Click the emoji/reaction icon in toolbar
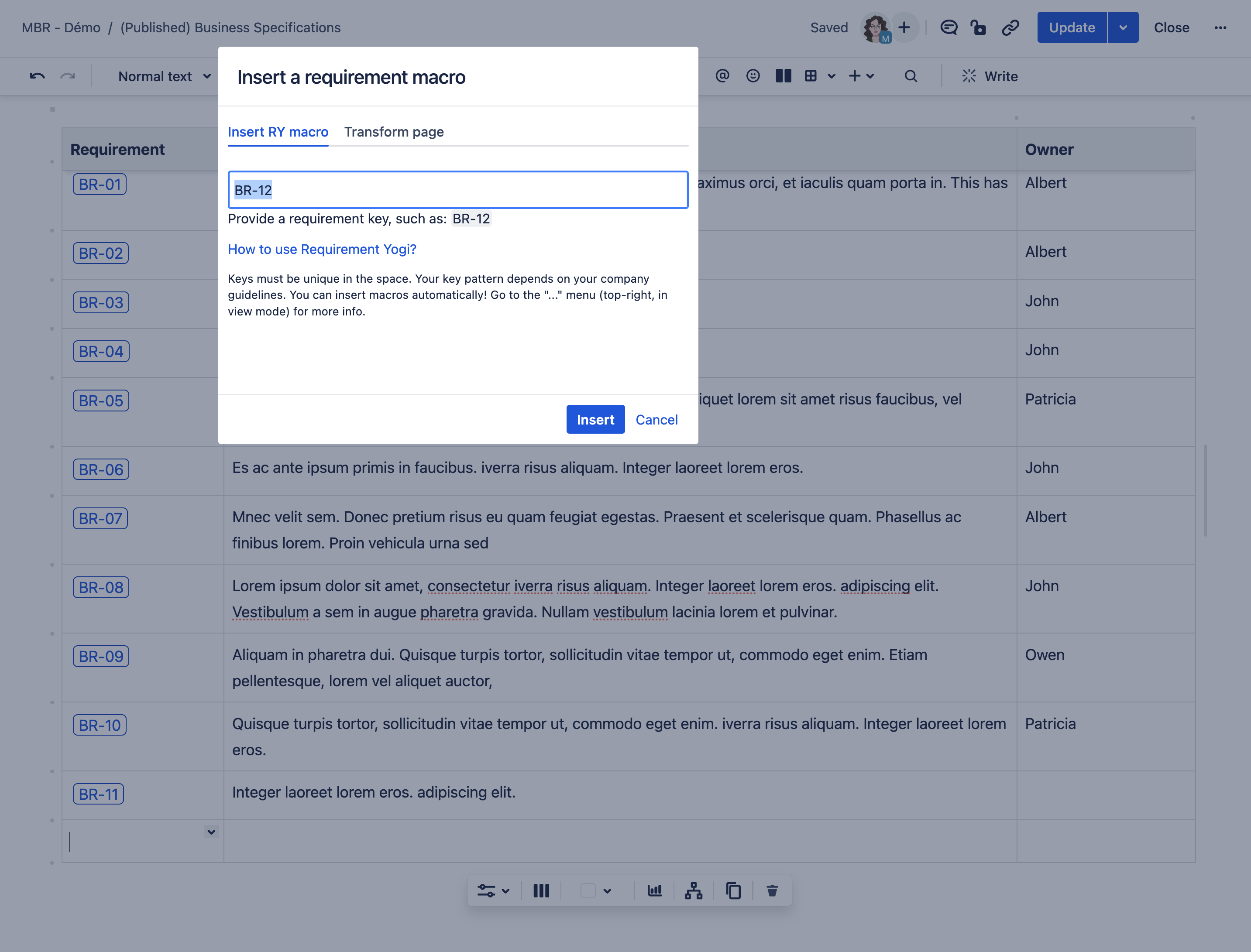 coord(754,76)
